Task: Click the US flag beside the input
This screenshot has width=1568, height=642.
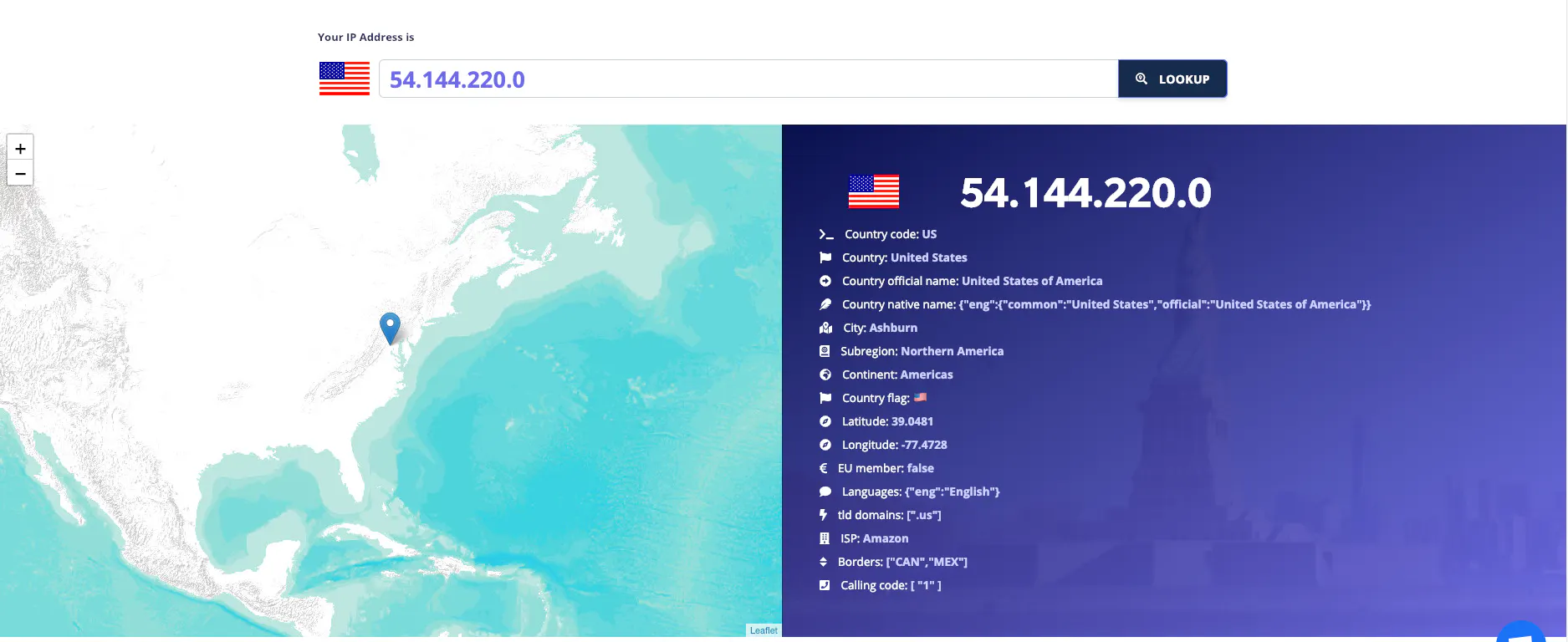Action: click(345, 79)
